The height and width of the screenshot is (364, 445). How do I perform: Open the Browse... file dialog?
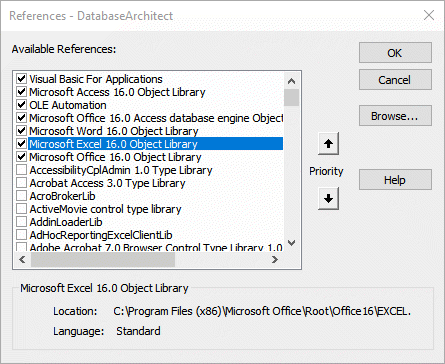tap(395, 116)
